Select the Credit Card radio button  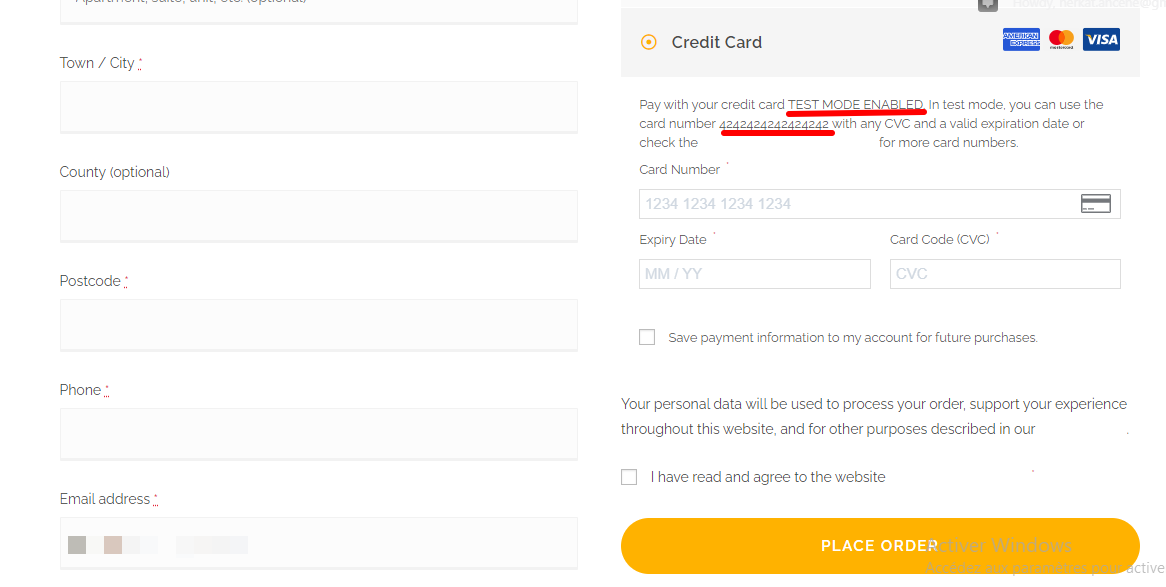pos(649,42)
